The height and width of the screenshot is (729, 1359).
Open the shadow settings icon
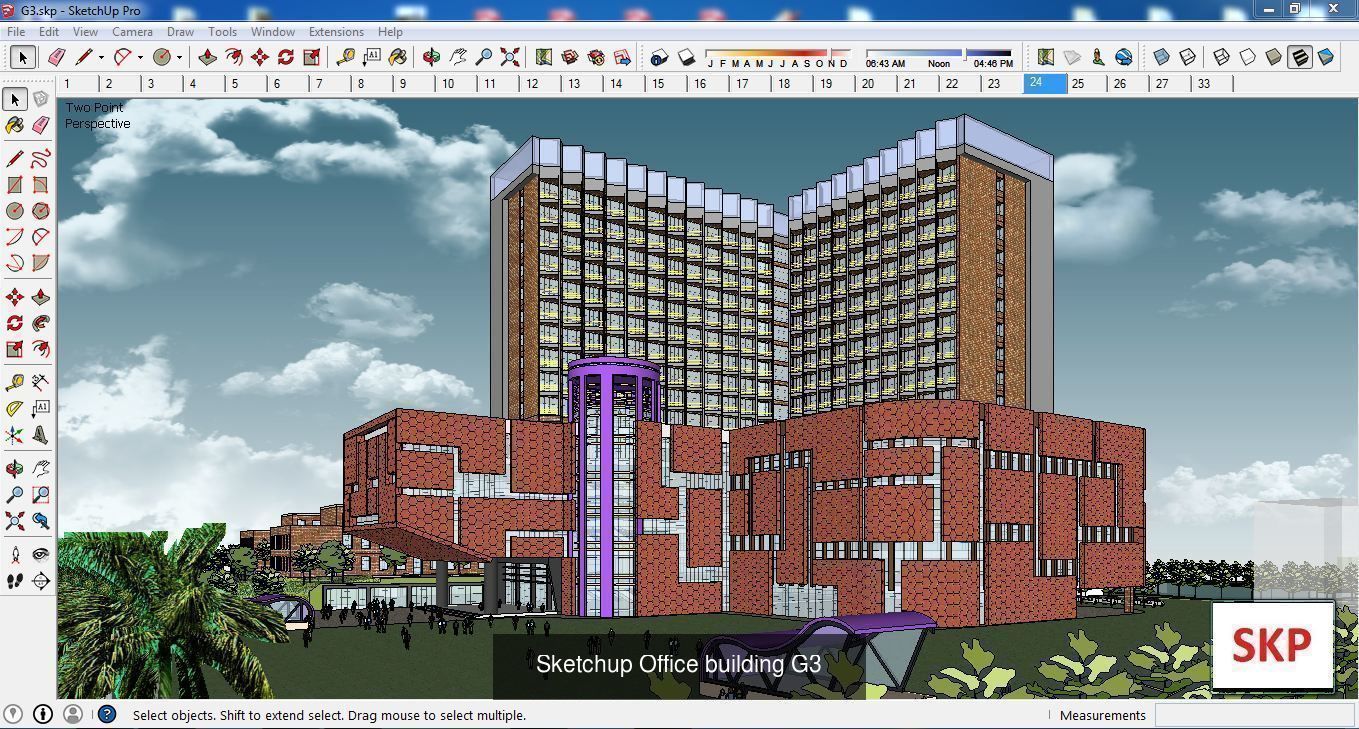pos(659,57)
